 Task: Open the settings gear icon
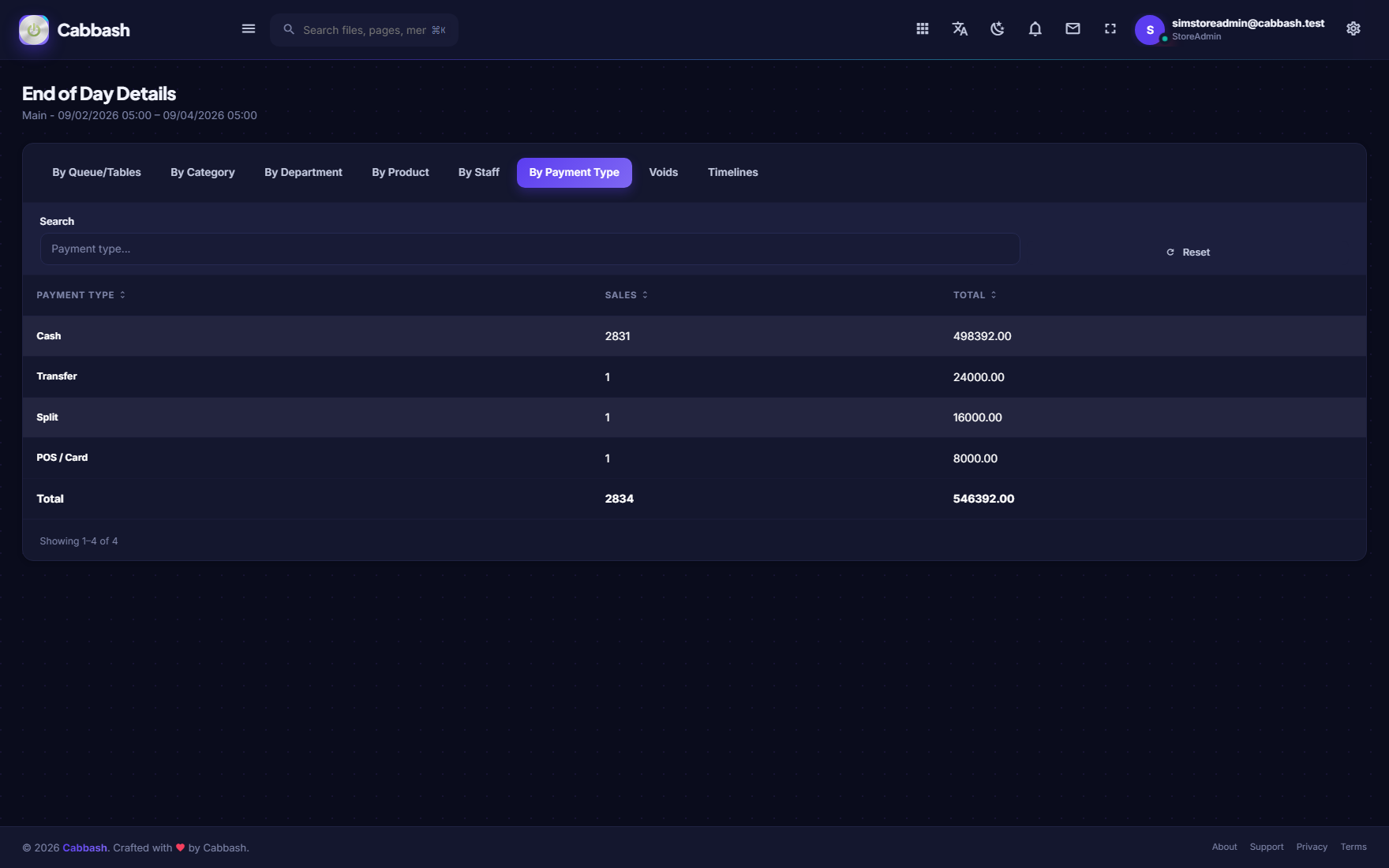pos(1353,29)
